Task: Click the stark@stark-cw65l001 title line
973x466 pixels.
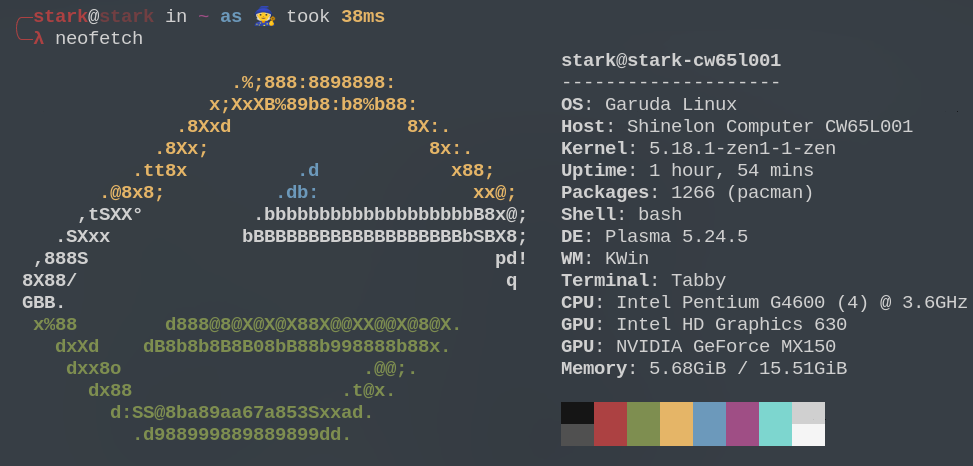Action: [671, 61]
